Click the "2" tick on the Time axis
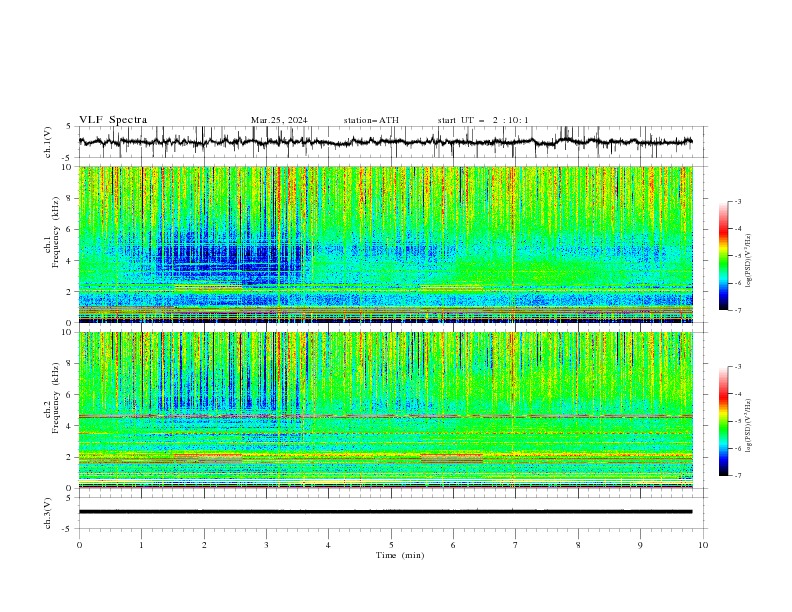Screen dimensions: 792x612 pyautogui.click(x=204, y=545)
